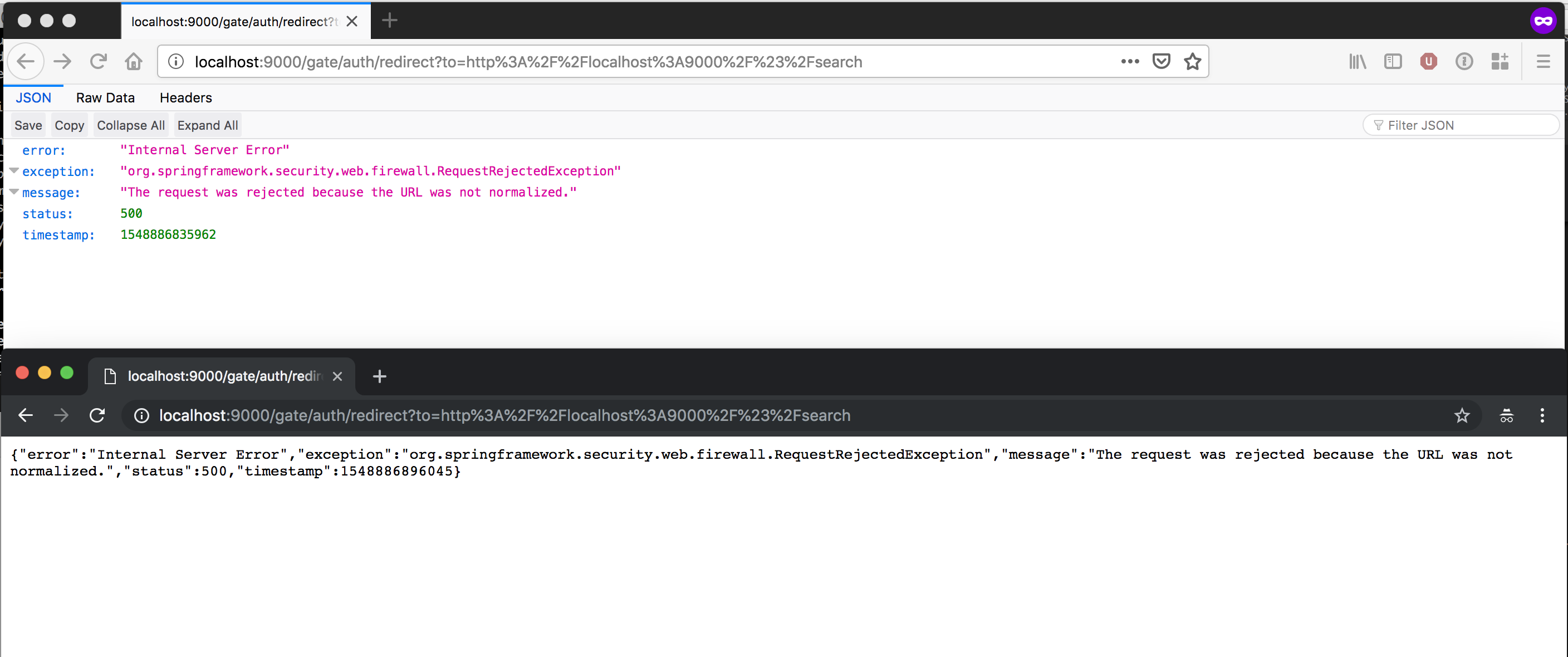
Task: Bookmark the page with the star icon
Action: (x=1193, y=61)
